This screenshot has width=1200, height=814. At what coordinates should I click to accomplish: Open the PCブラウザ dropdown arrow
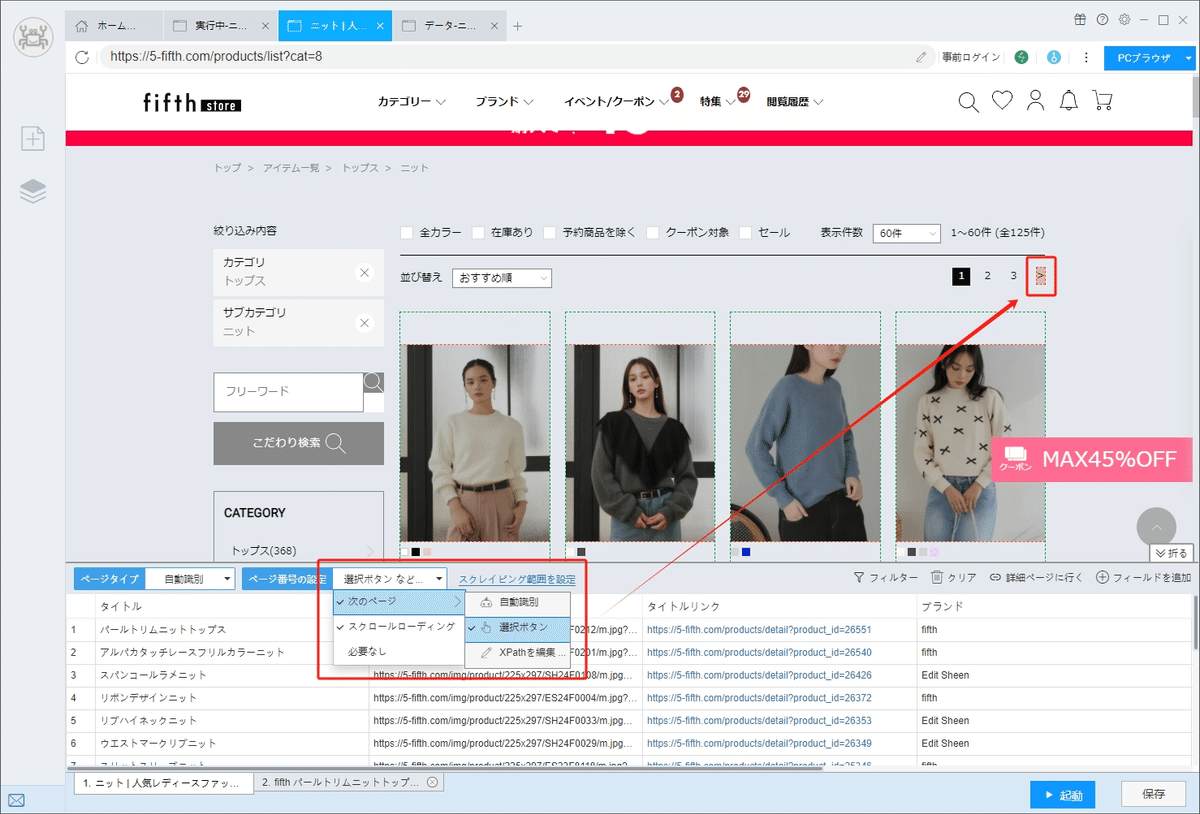click(1188, 58)
